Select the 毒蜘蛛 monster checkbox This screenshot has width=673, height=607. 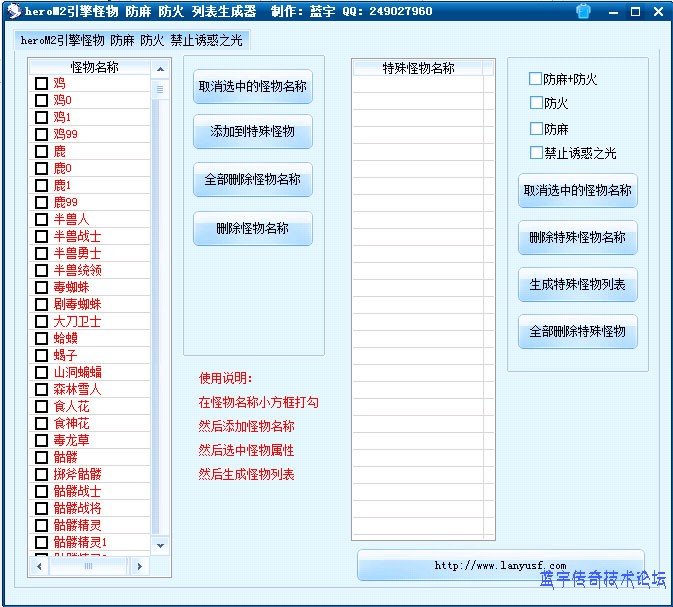pyautogui.click(x=41, y=287)
